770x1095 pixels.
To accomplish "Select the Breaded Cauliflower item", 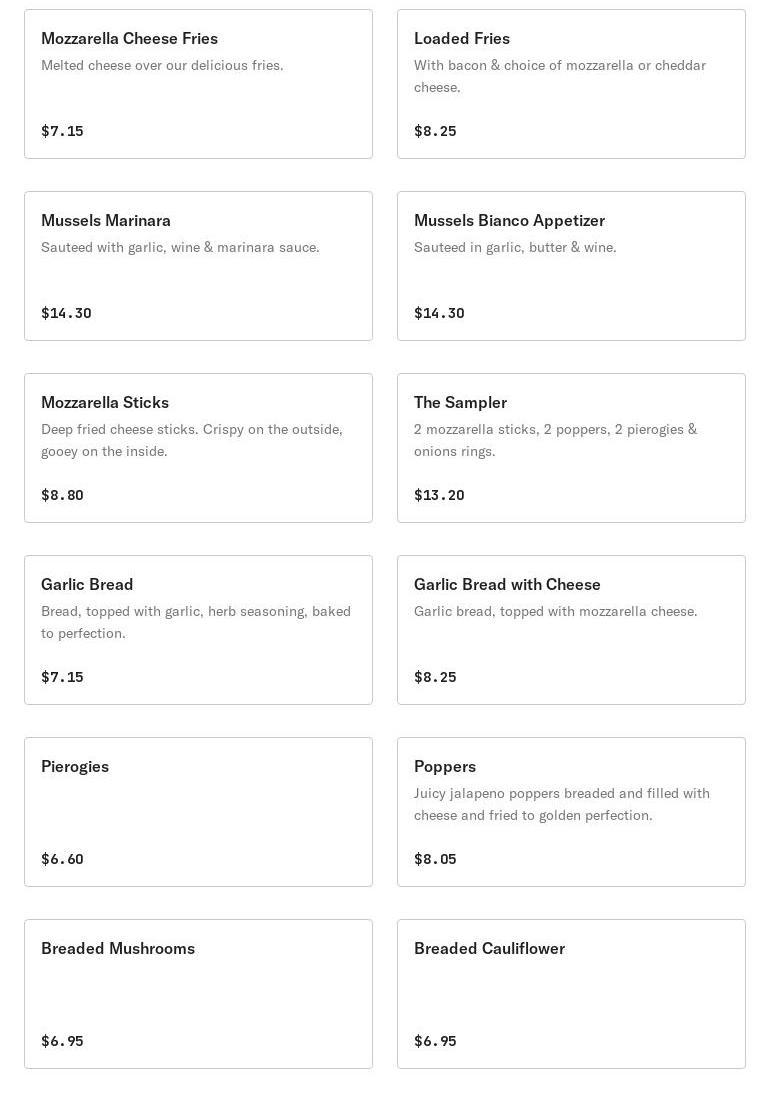I will [571, 994].
